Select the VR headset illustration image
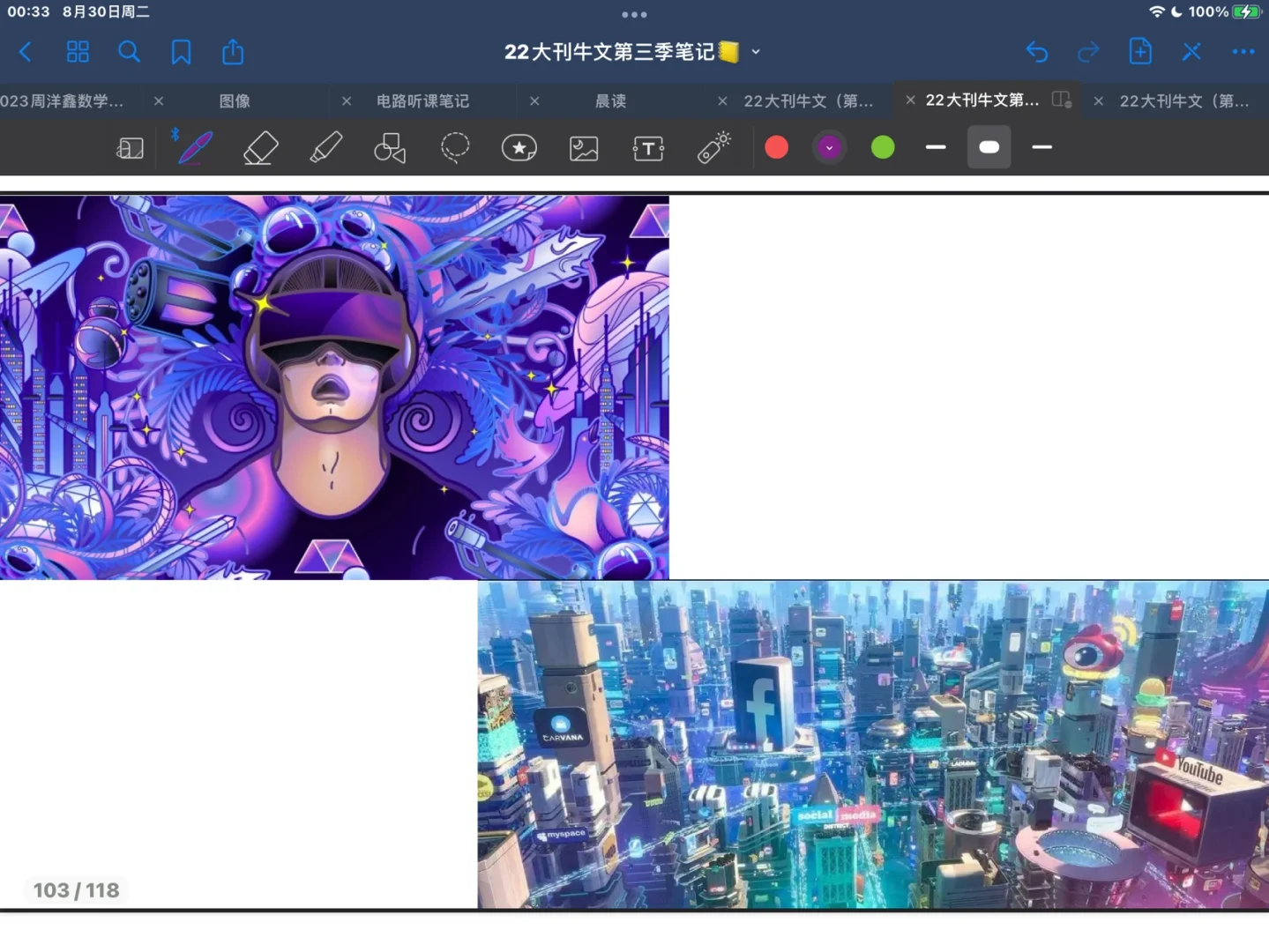The image size is (1269, 952). [x=334, y=388]
